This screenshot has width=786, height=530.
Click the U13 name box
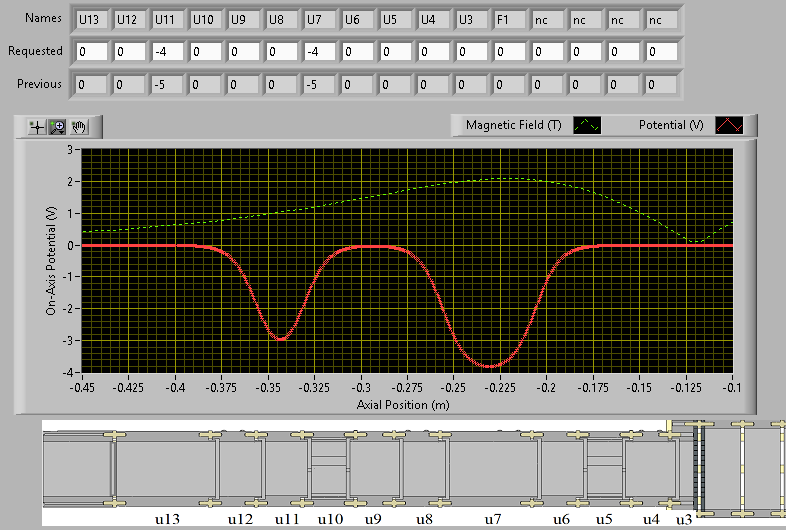tap(92, 20)
